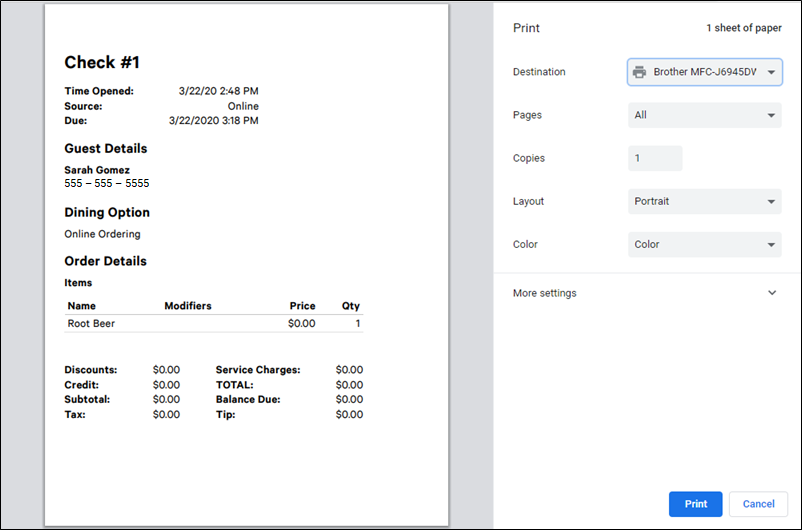Screen dimensions: 802x530
Task: Click the Source value "Online"
Action: 243,106
